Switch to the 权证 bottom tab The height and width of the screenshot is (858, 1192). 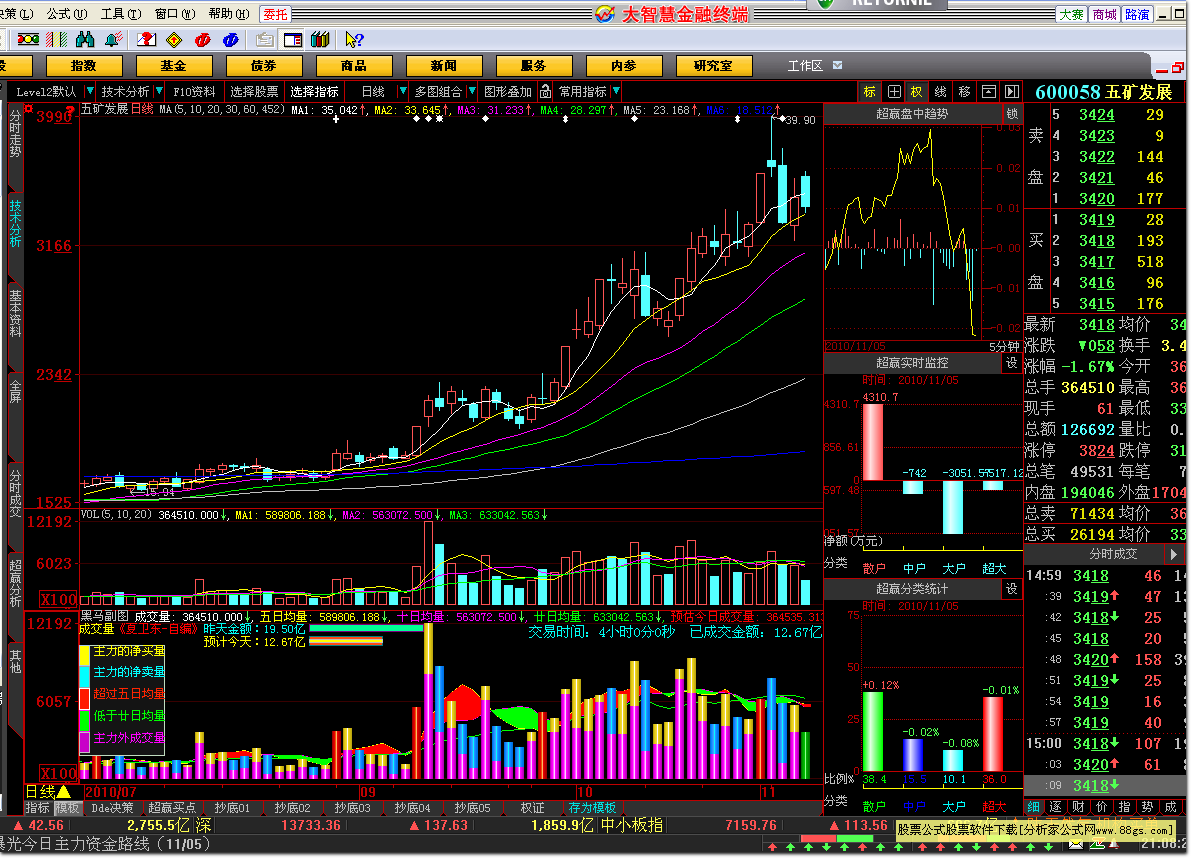[x=532, y=808]
